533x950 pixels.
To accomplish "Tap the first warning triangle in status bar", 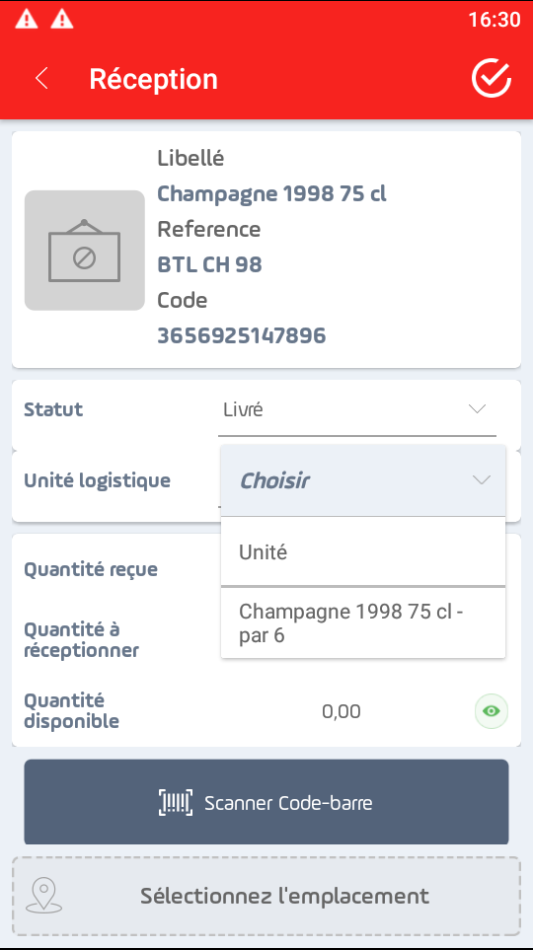I will coord(26,19).
